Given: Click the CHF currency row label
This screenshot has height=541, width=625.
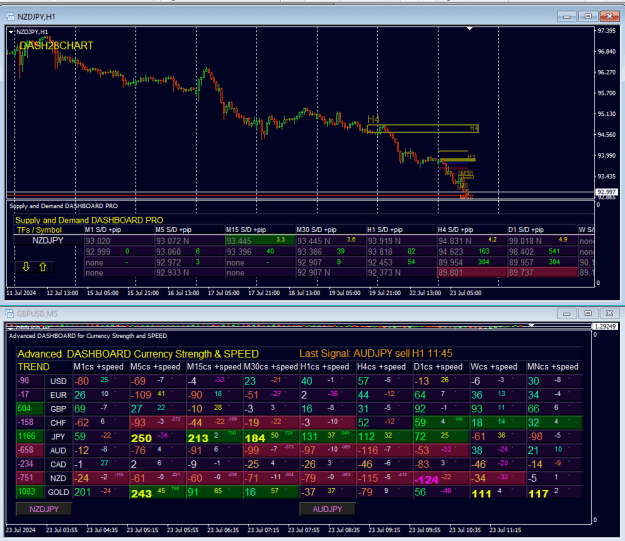Looking at the screenshot, I should (58, 423).
